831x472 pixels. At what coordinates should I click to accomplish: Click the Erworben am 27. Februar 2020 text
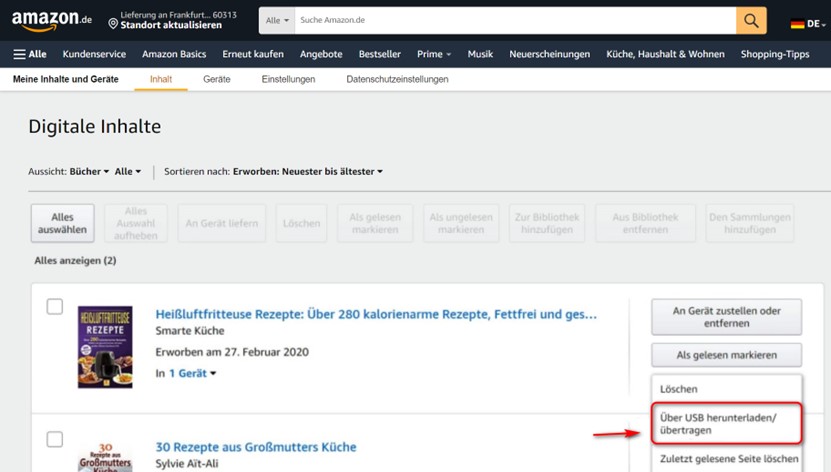(232, 352)
